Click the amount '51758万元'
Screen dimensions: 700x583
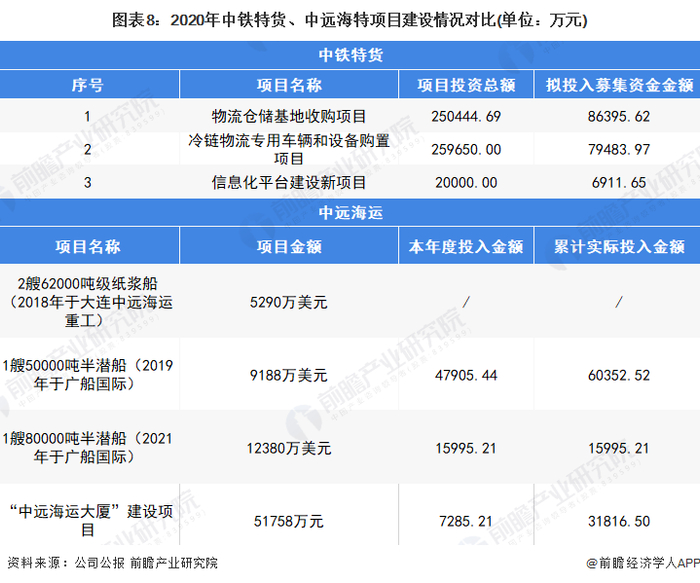(x=289, y=521)
